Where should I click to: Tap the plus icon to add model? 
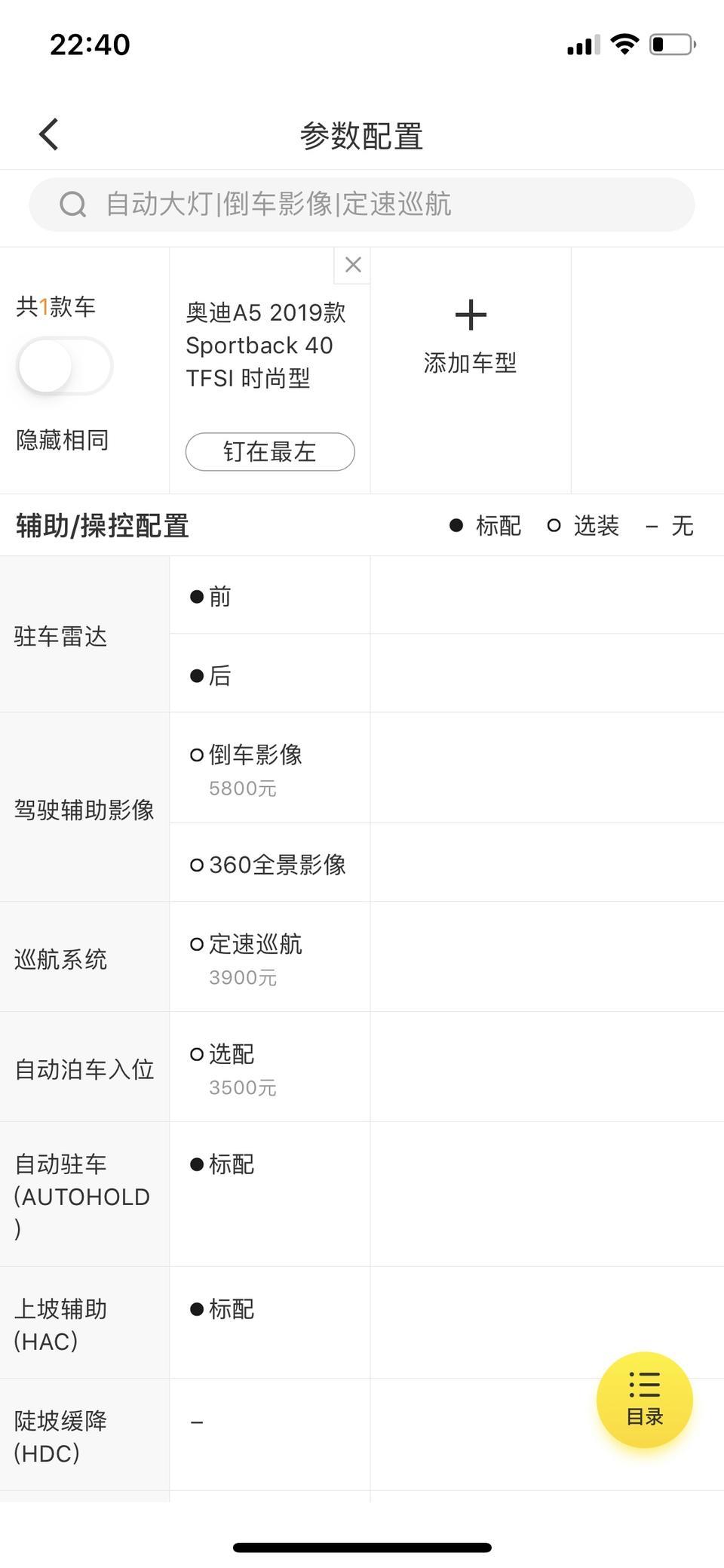pyautogui.click(x=471, y=315)
